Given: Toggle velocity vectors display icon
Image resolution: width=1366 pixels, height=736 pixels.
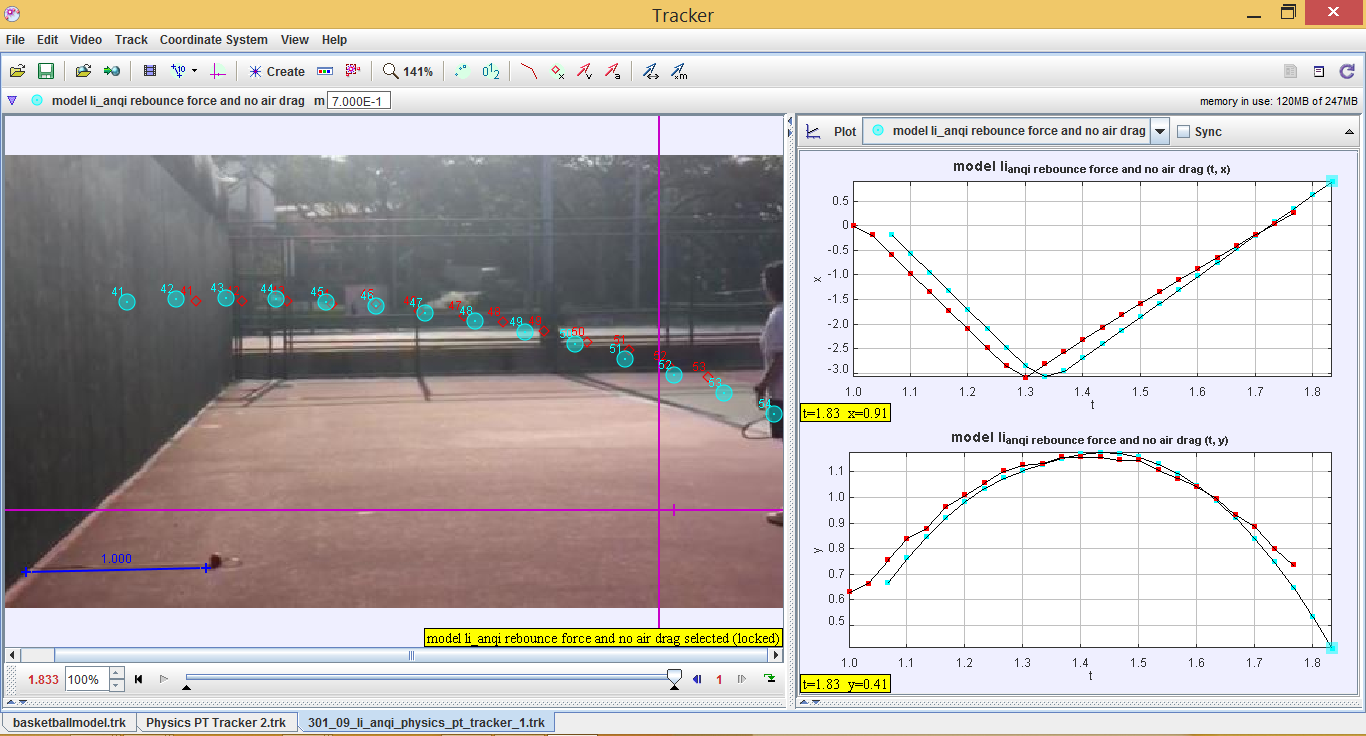Looking at the screenshot, I should (584, 71).
